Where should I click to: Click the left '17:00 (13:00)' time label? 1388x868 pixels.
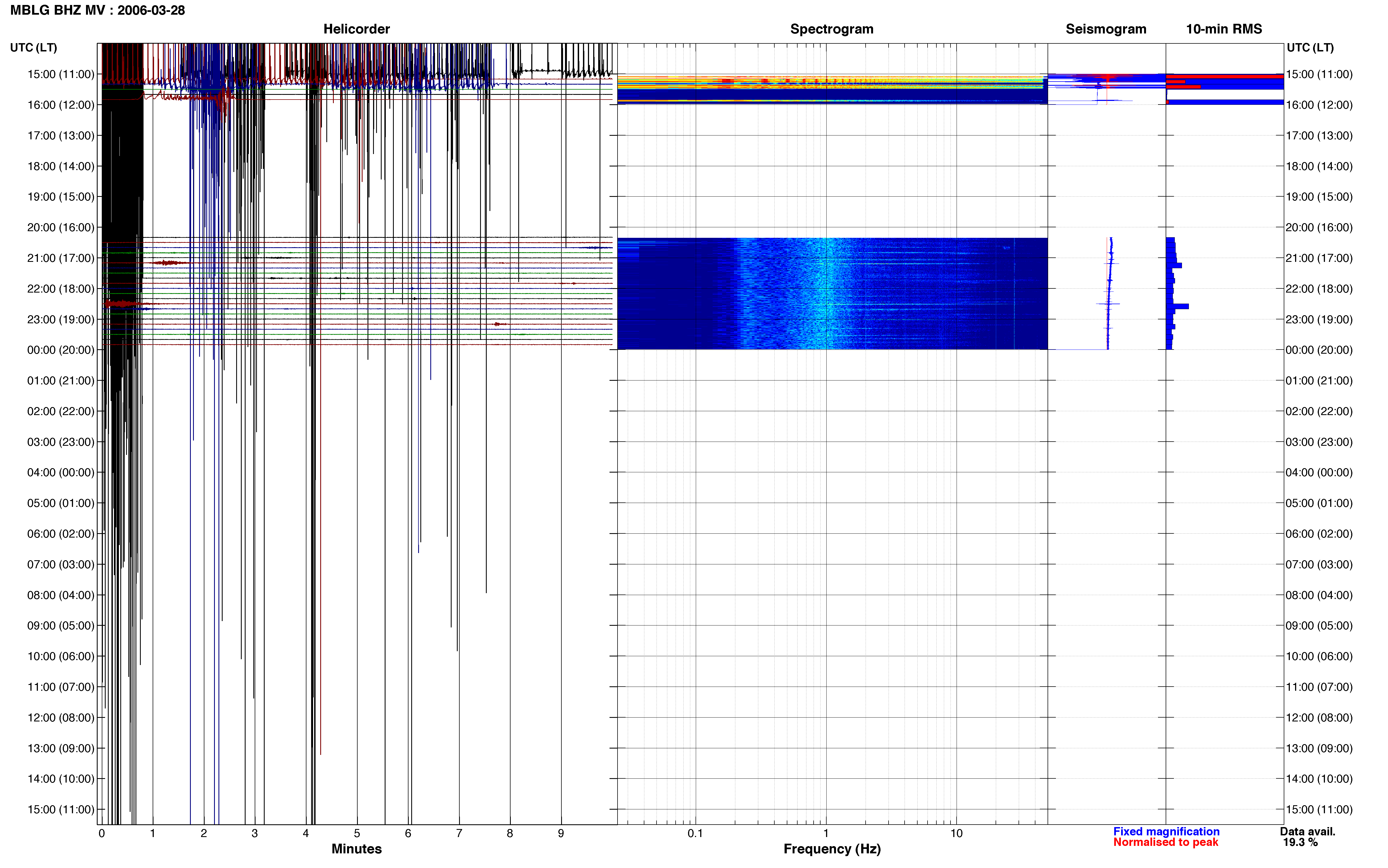[61, 135]
